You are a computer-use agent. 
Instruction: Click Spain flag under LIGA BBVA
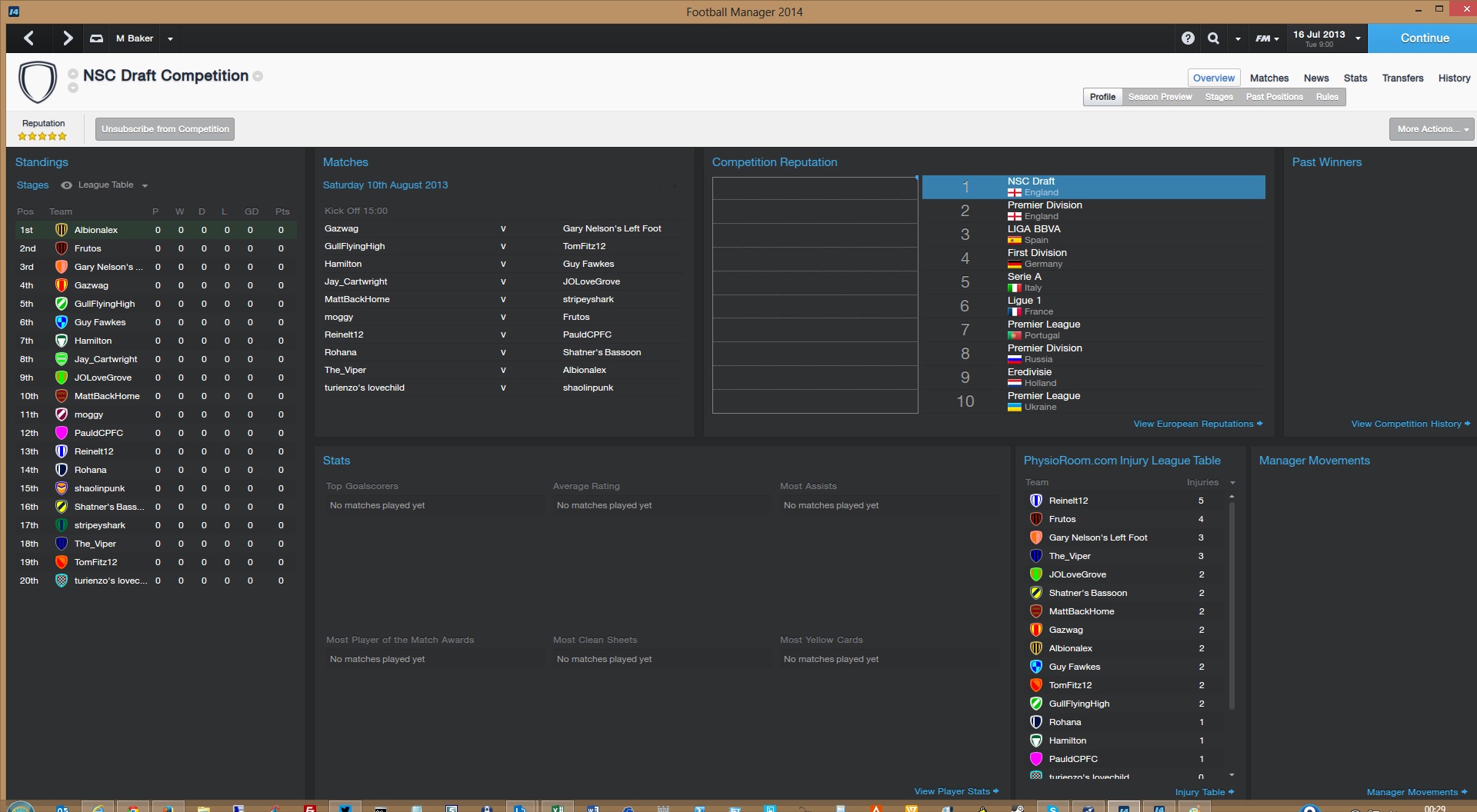[1015, 240]
